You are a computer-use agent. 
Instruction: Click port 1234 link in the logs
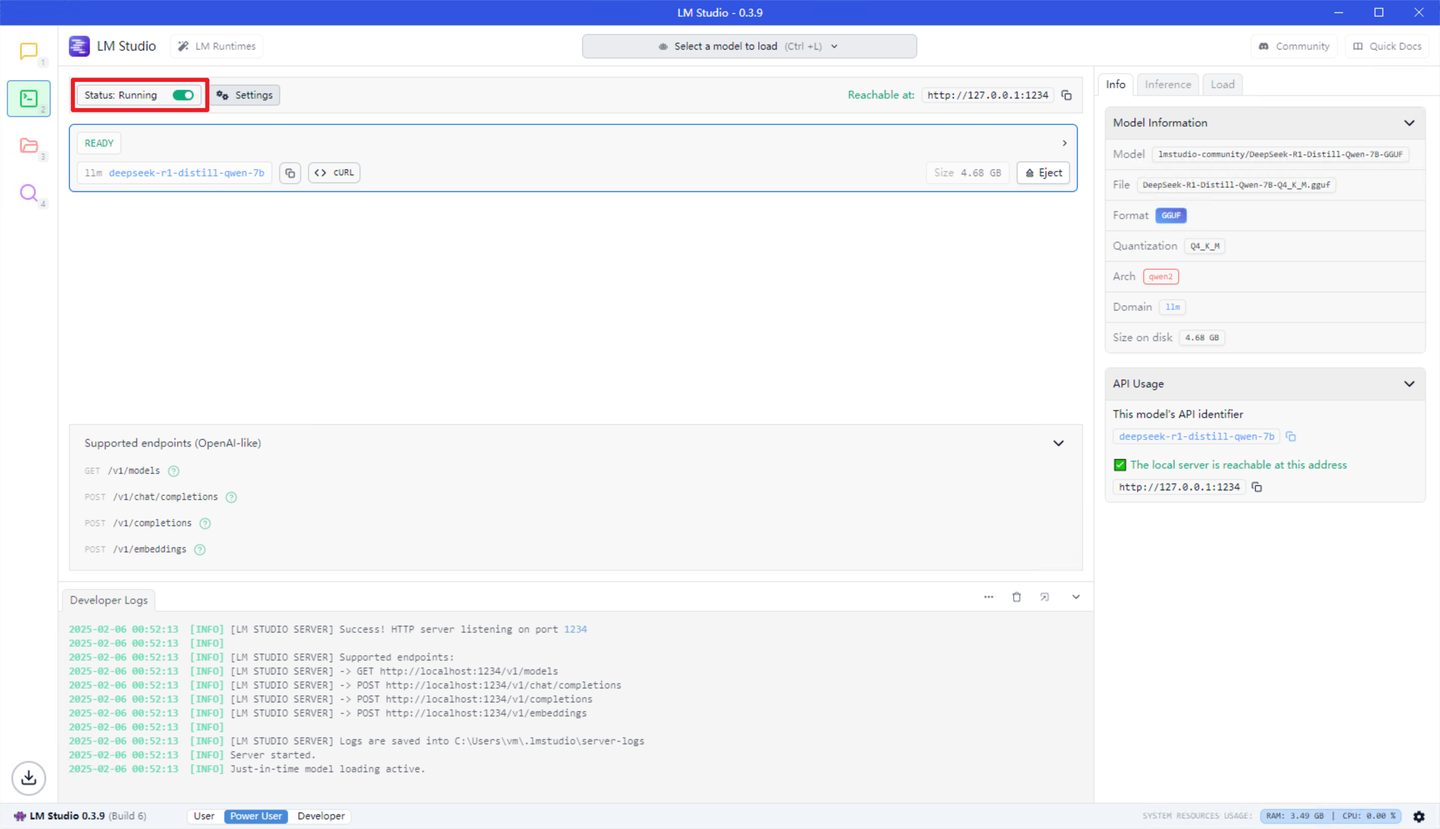(575, 630)
